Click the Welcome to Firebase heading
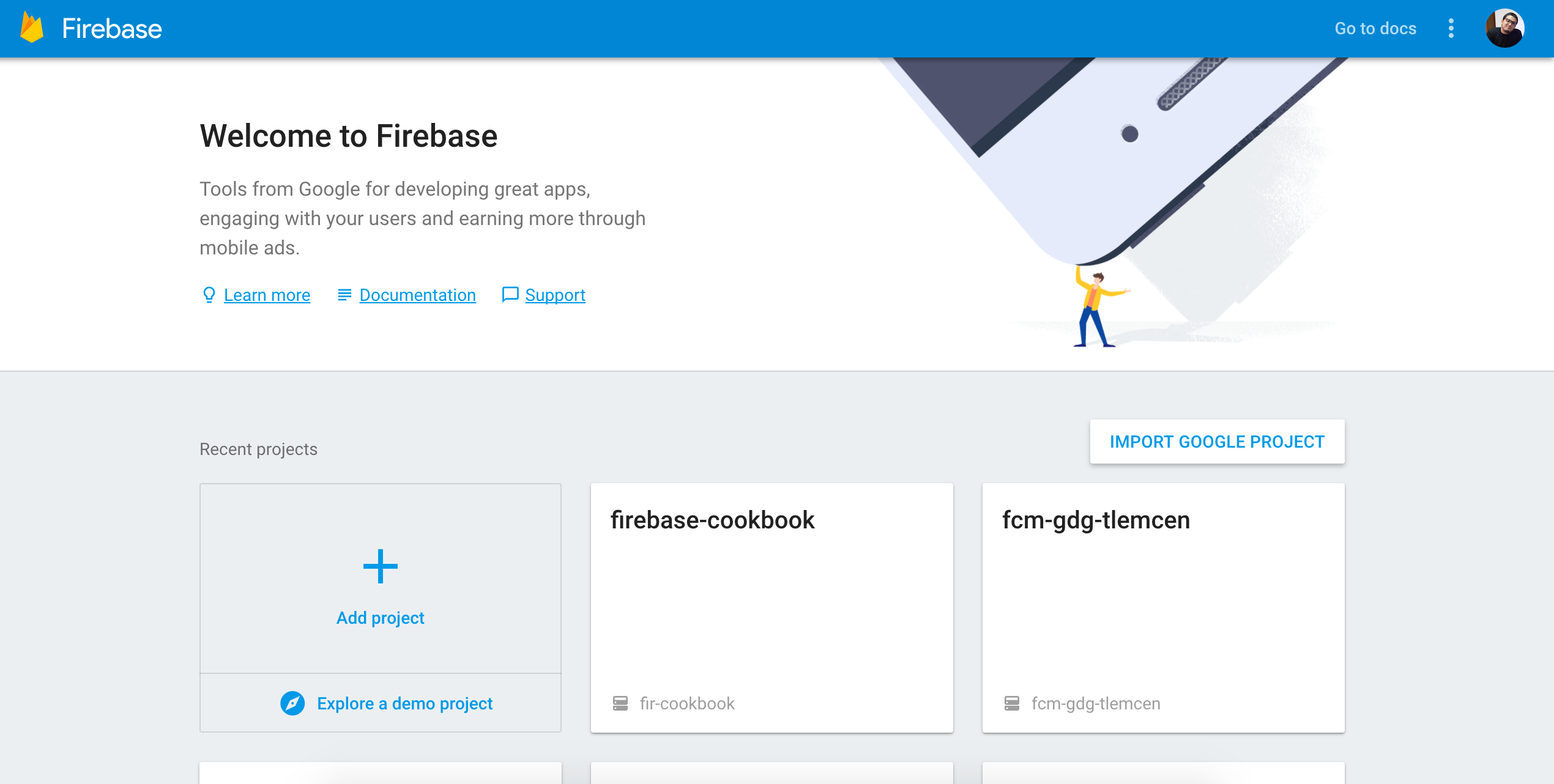The height and width of the screenshot is (784, 1554). pos(348,135)
